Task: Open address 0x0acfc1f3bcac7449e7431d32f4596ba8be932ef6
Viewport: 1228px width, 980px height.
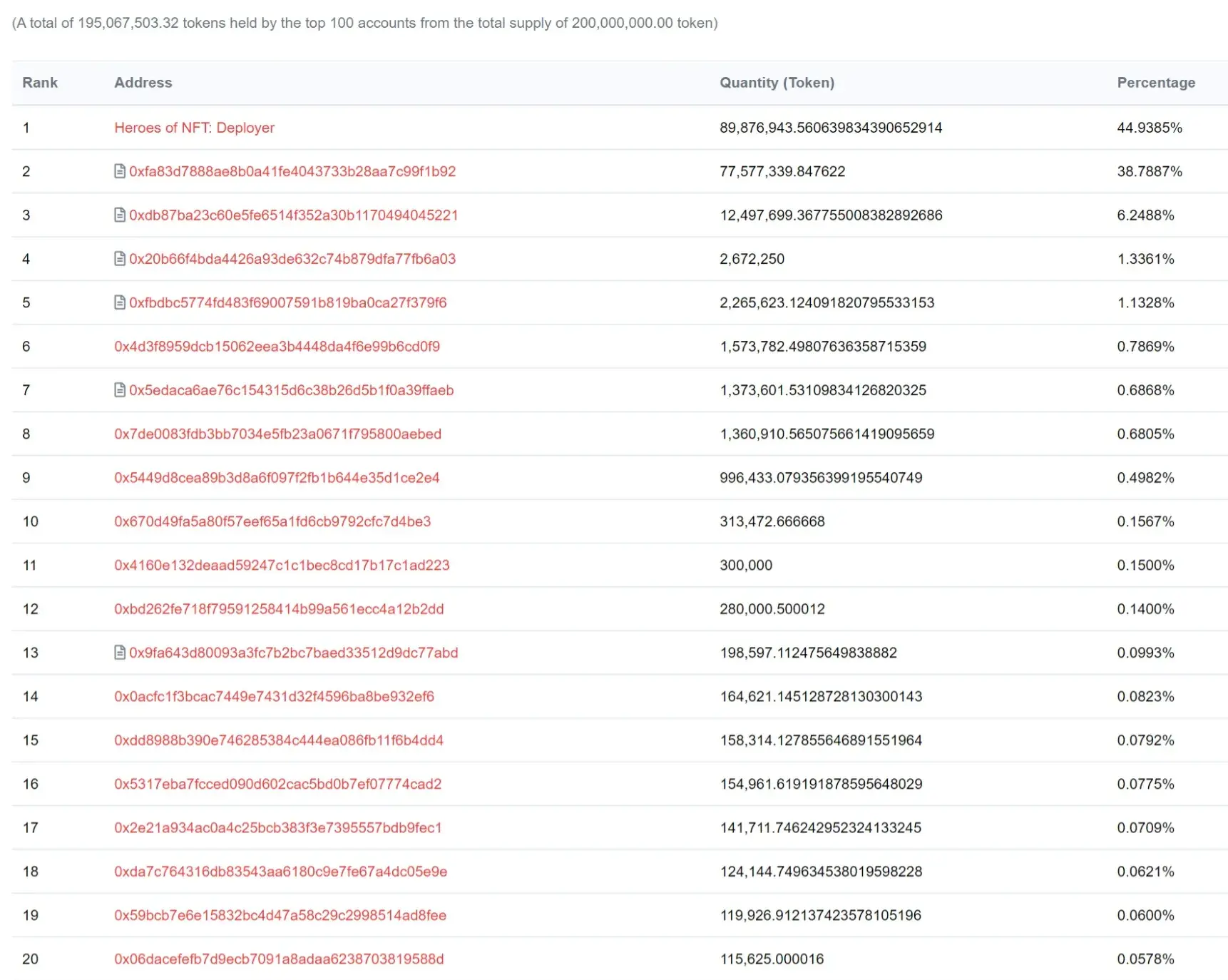Action: point(274,696)
